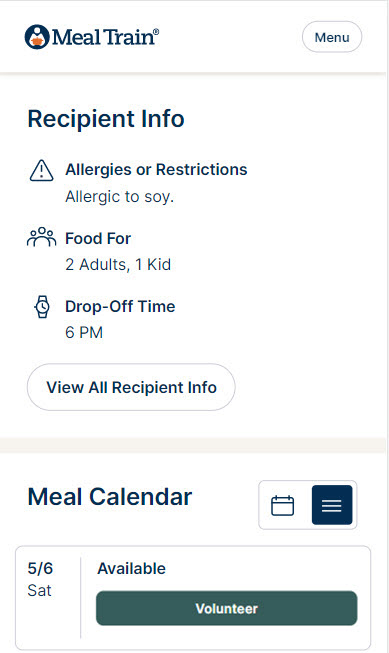
Task: Click the watch drop-off time icon
Action: [42, 307]
